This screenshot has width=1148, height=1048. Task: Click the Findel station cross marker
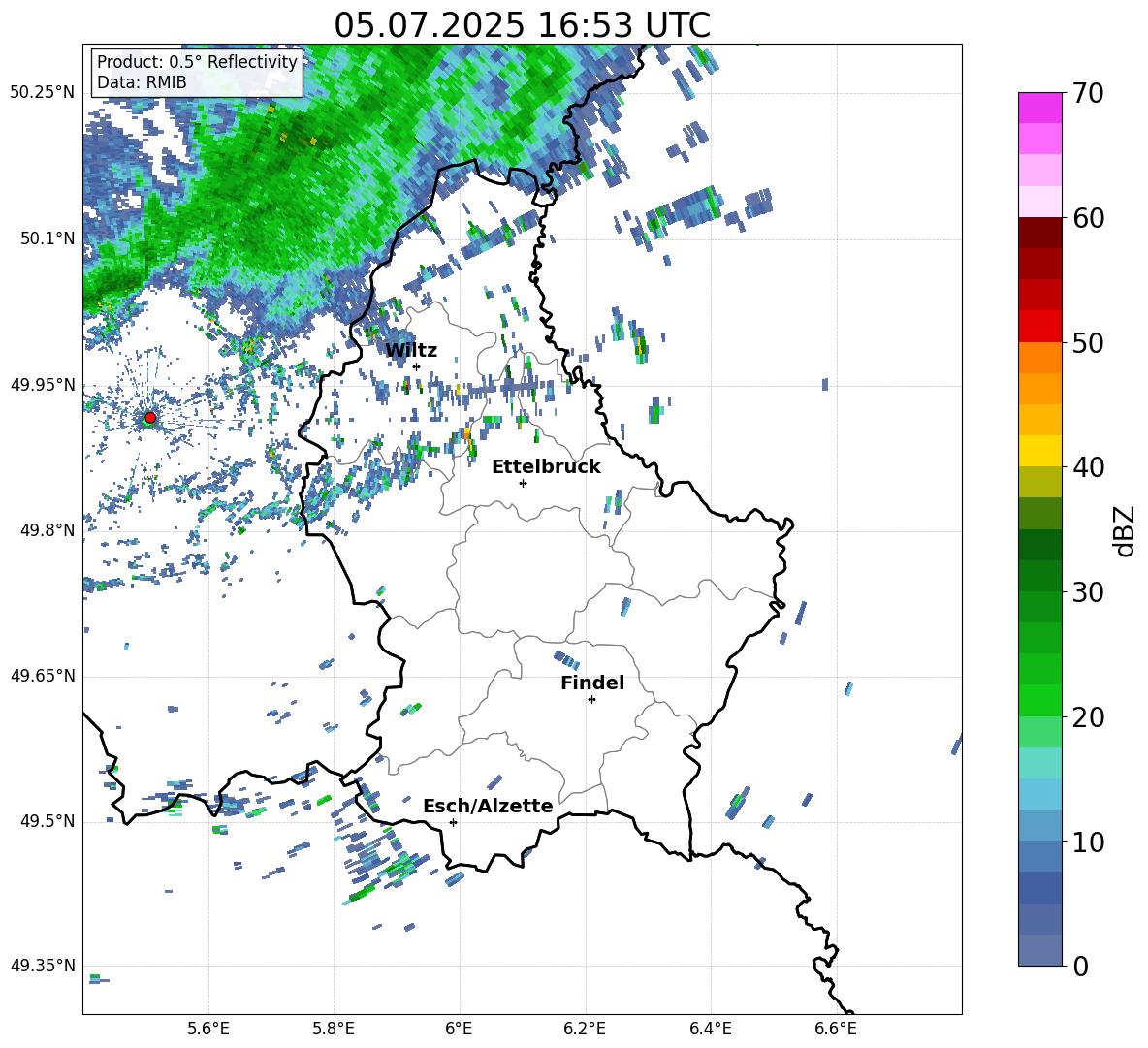[x=591, y=700]
